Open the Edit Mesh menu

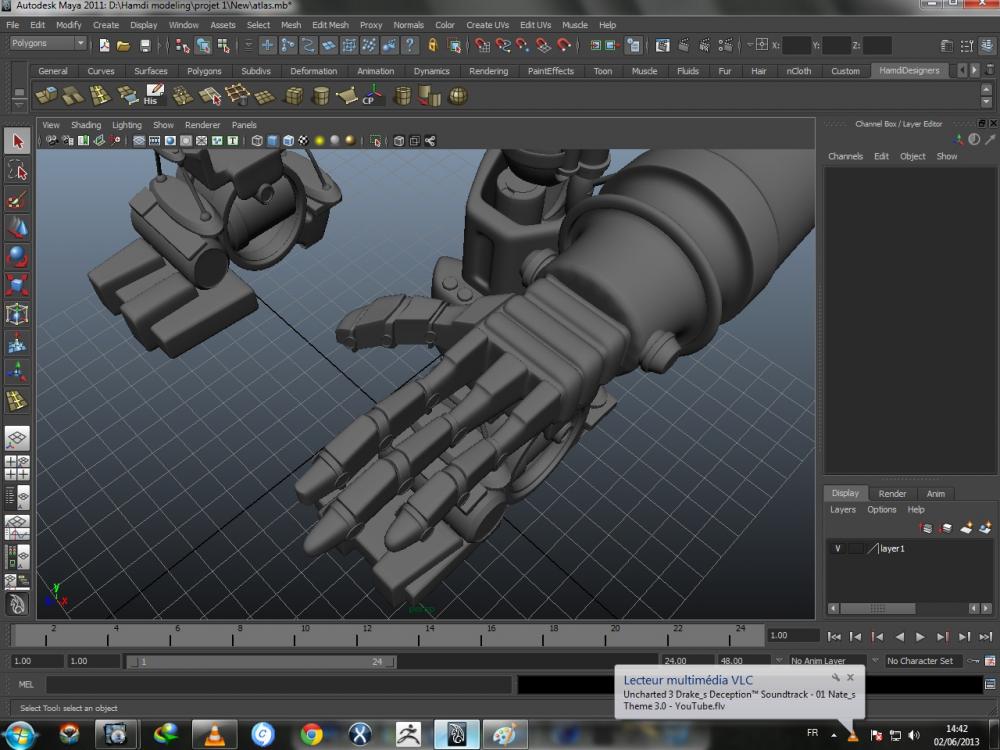tap(330, 25)
